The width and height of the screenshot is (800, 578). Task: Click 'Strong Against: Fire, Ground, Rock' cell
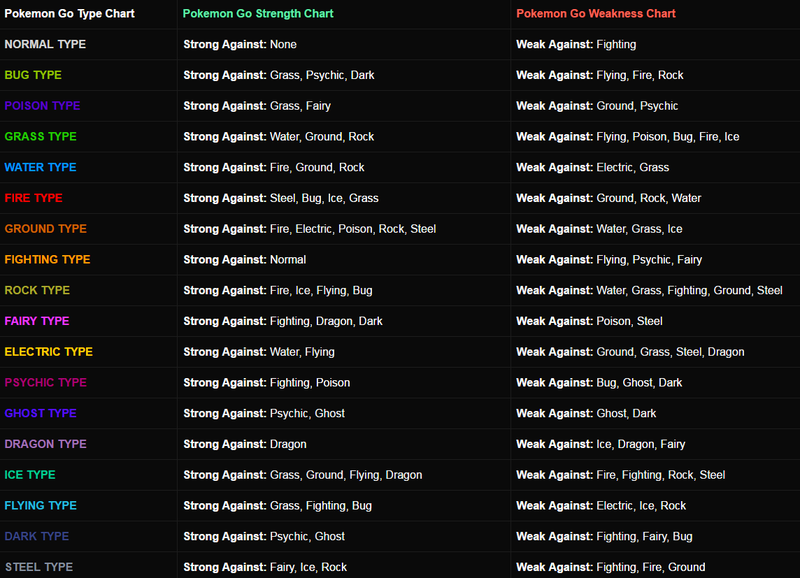[274, 167]
